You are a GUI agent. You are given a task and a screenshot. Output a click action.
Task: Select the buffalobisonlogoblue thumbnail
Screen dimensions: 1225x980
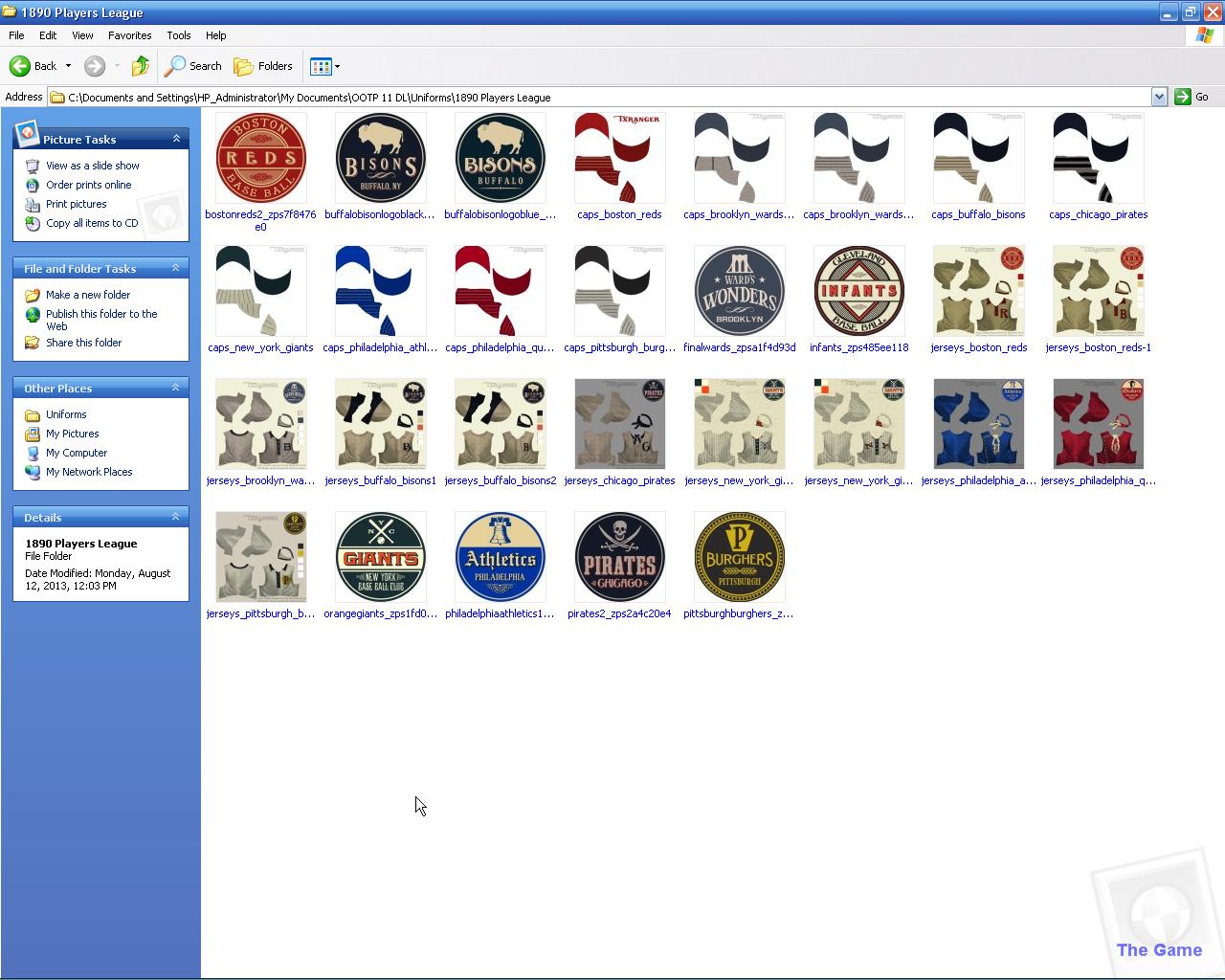coord(501,158)
